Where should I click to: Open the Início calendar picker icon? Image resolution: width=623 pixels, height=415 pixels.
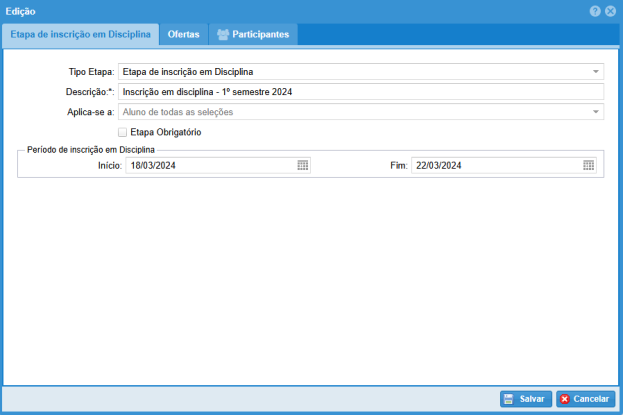pos(303,165)
